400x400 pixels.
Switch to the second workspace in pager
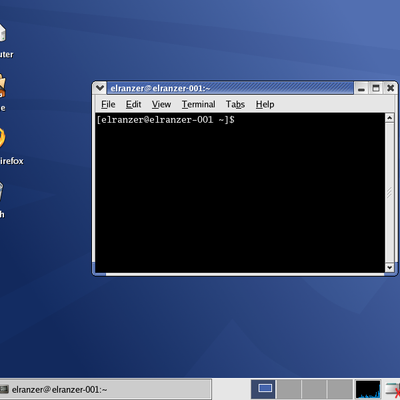click(x=289, y=389)
